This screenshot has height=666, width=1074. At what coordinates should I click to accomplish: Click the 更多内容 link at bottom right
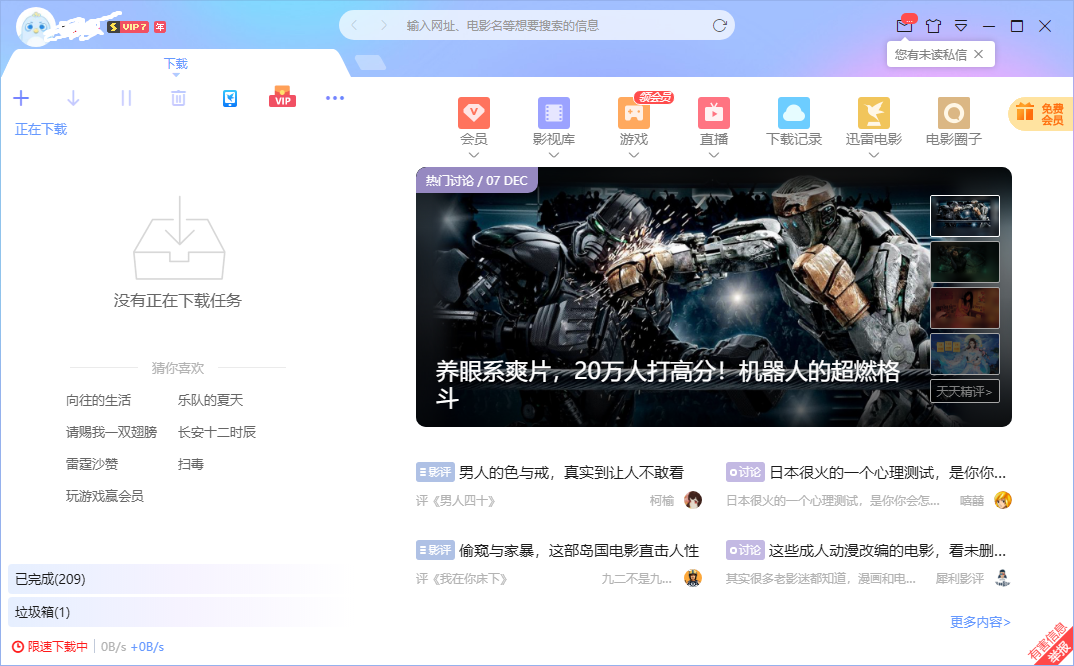[980, 621]
